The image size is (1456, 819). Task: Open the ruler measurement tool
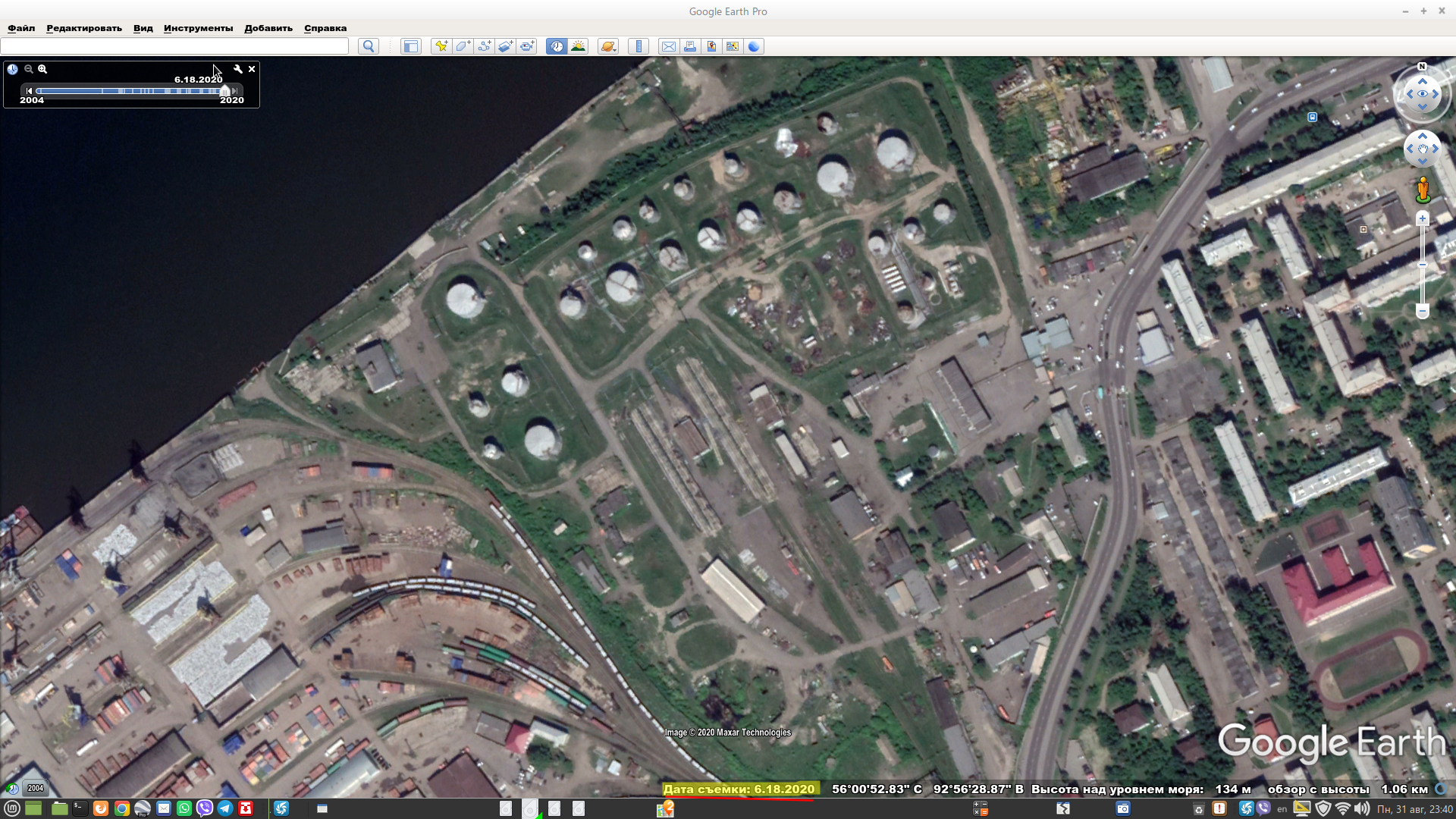[x=639, y=46]
